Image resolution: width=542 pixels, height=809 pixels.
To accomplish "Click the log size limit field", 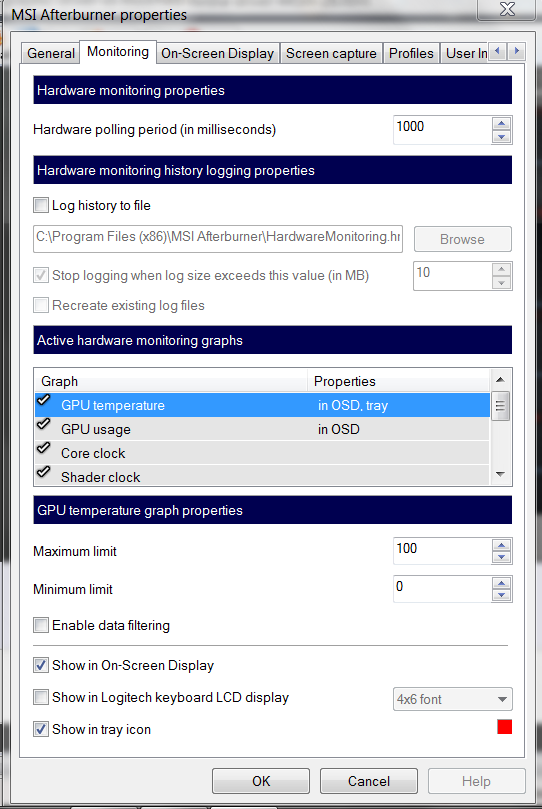I will point(452,276).
